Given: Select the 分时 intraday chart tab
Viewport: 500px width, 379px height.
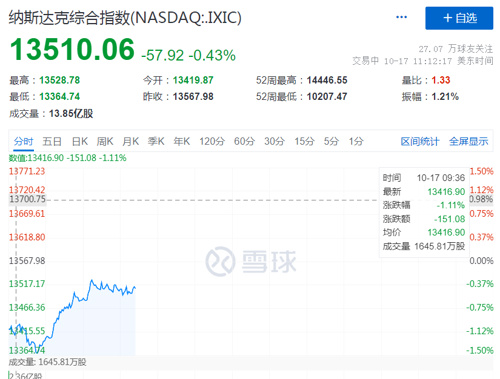Looking at the screenshot, I should pyautogui.click(x=24, y=141).
